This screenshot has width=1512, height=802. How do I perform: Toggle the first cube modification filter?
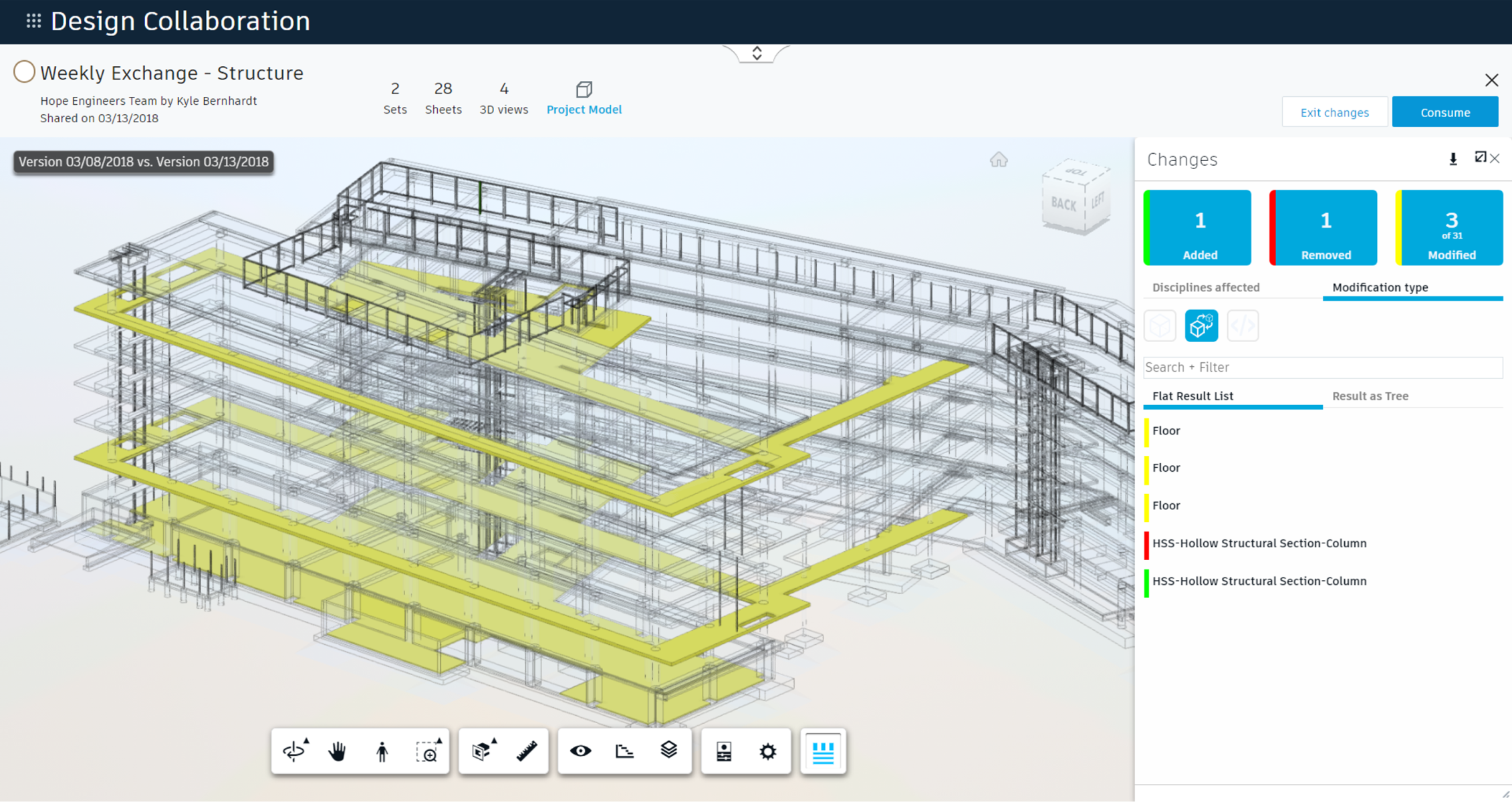click(1160, 325)
